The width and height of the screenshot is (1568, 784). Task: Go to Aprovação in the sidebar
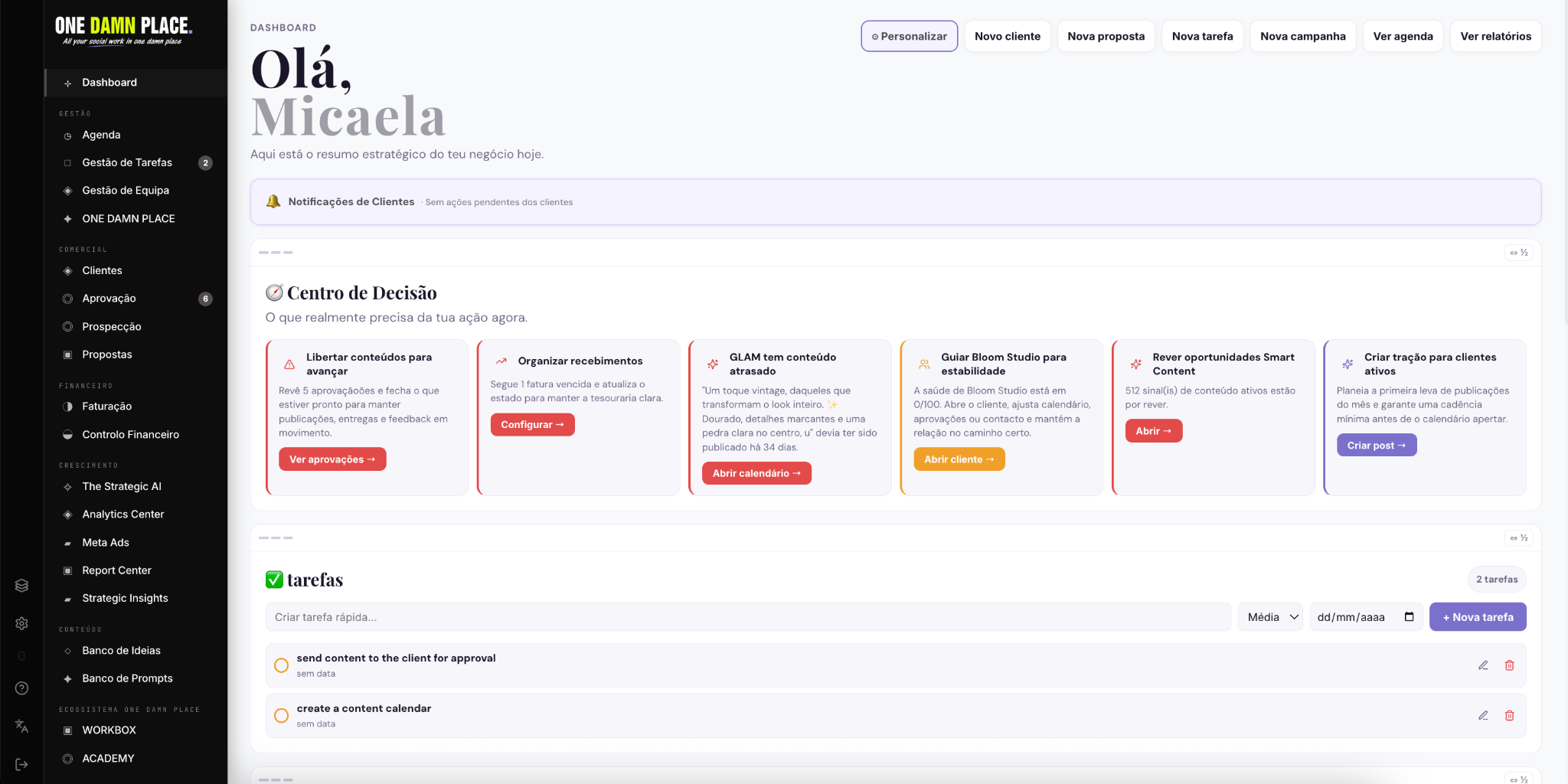[x=136, y=299]
